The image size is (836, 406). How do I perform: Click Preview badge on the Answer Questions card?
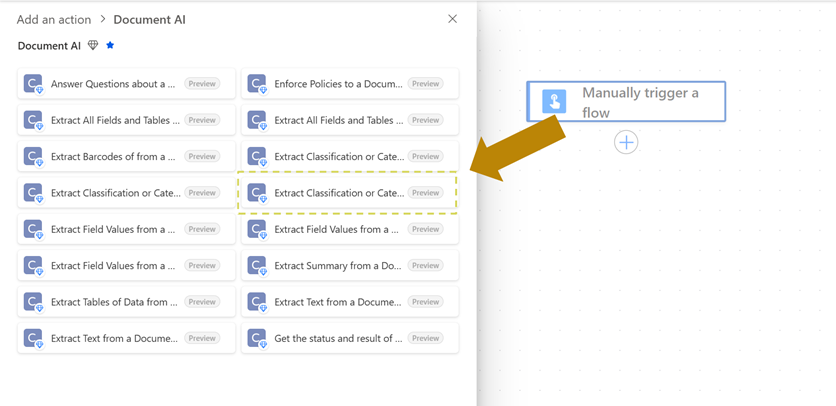point(202,84)
